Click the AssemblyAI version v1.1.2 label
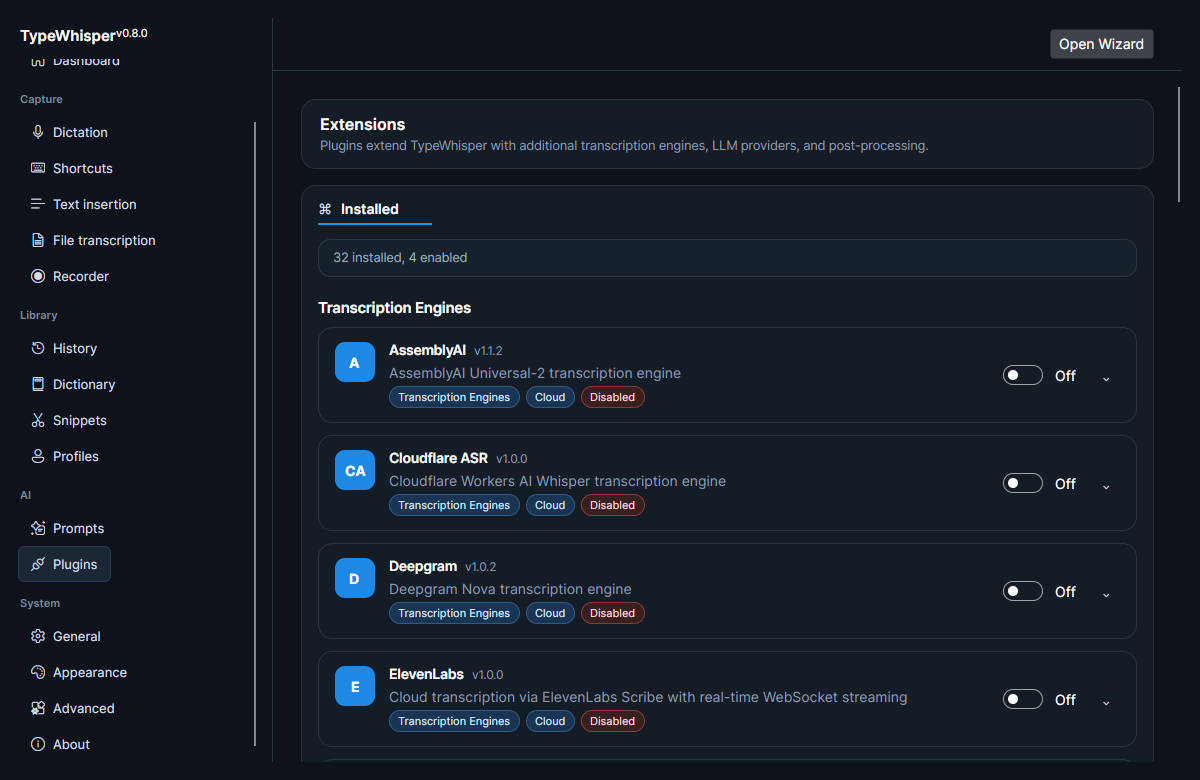This screenshot has height=780, width=1200. pyautogui.click(x=488, y=351)
